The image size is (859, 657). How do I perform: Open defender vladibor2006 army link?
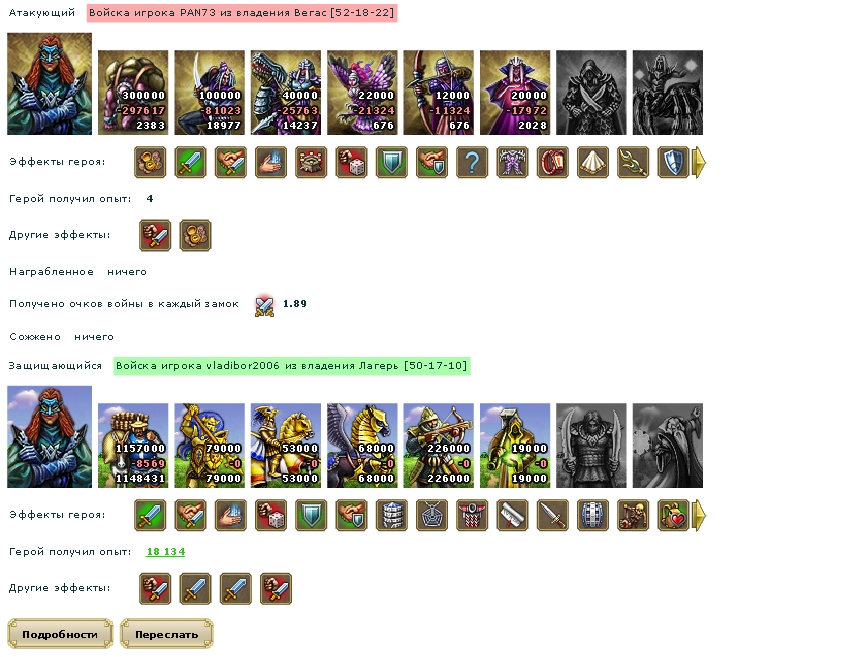pos(291,365)
